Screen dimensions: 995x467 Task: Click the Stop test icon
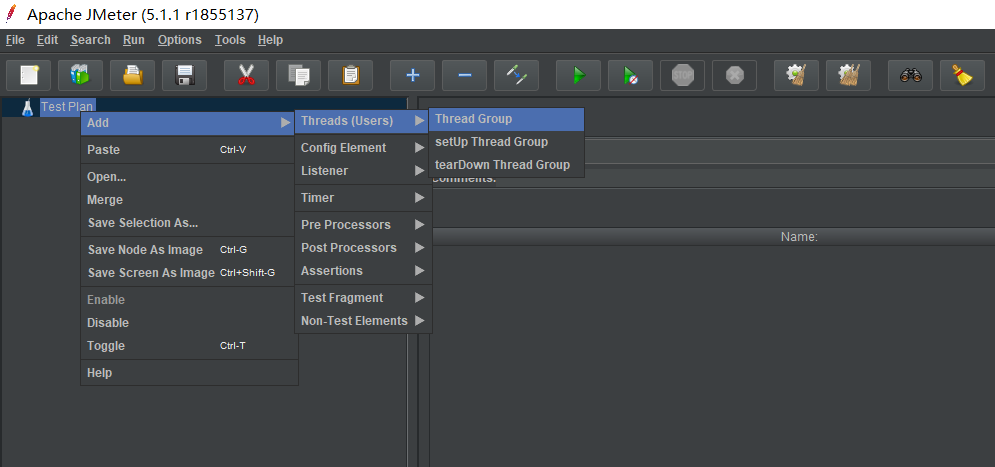(x=682, y=76)
